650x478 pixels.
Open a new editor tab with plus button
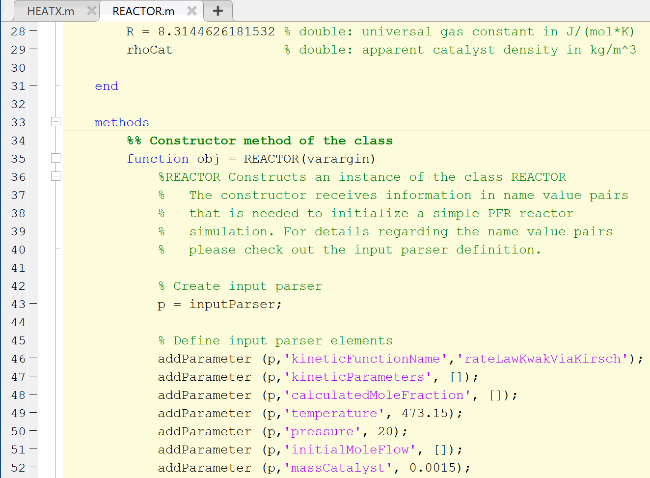pos(218,11)
